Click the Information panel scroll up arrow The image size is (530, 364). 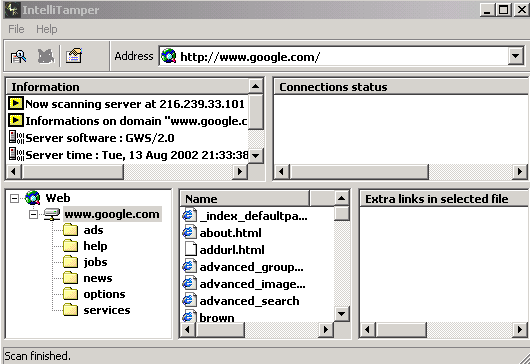(256, 87)
